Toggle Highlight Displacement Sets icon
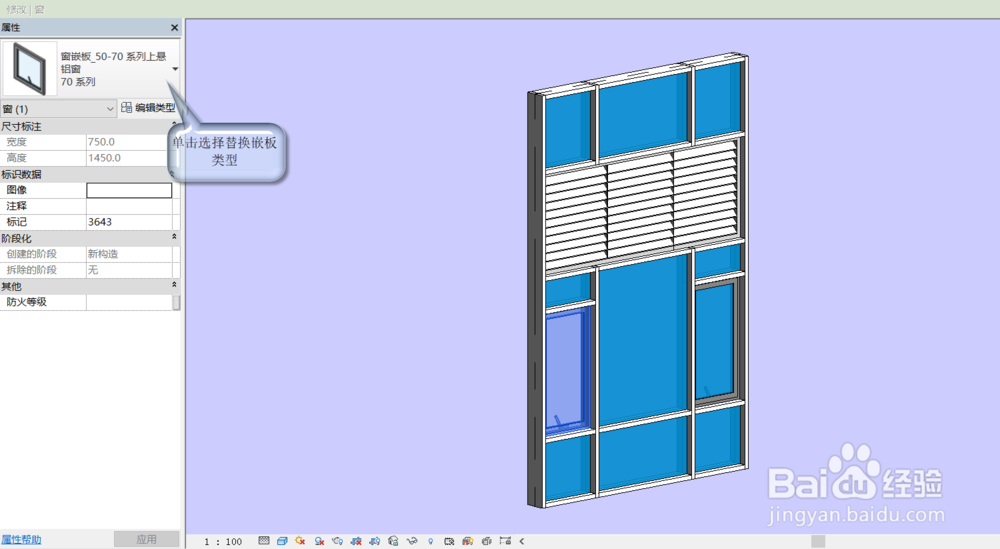The image size is (1000, 549). coord(487,541)
